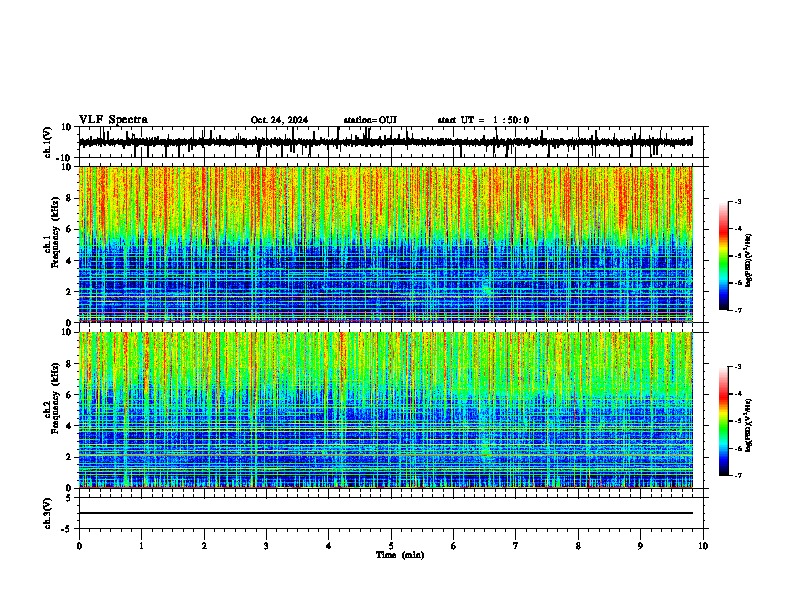Click the time axis tick label "3"

pos(266,546)
